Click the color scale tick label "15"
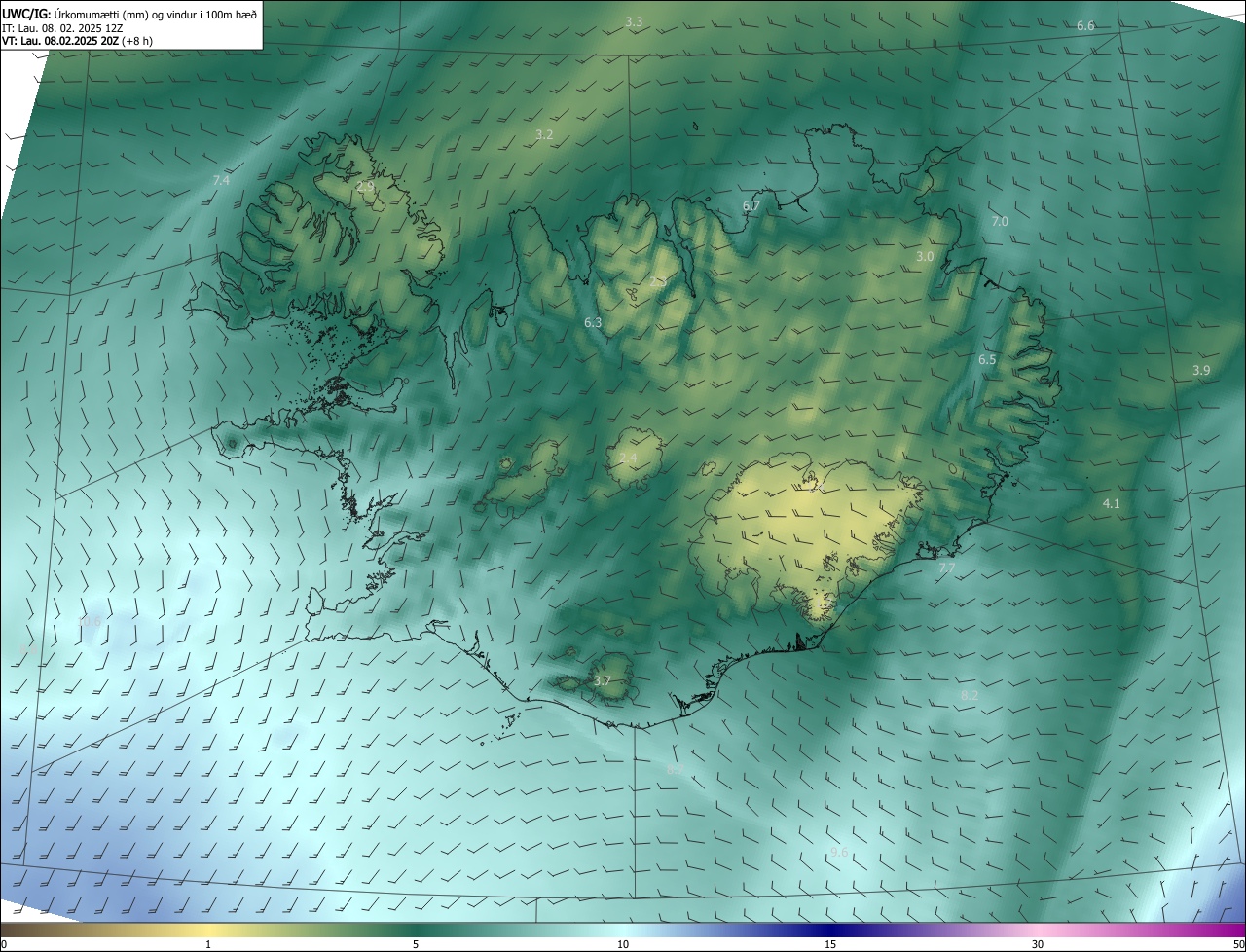Viewport: 1246px width, 952px height. pos(830,944)
